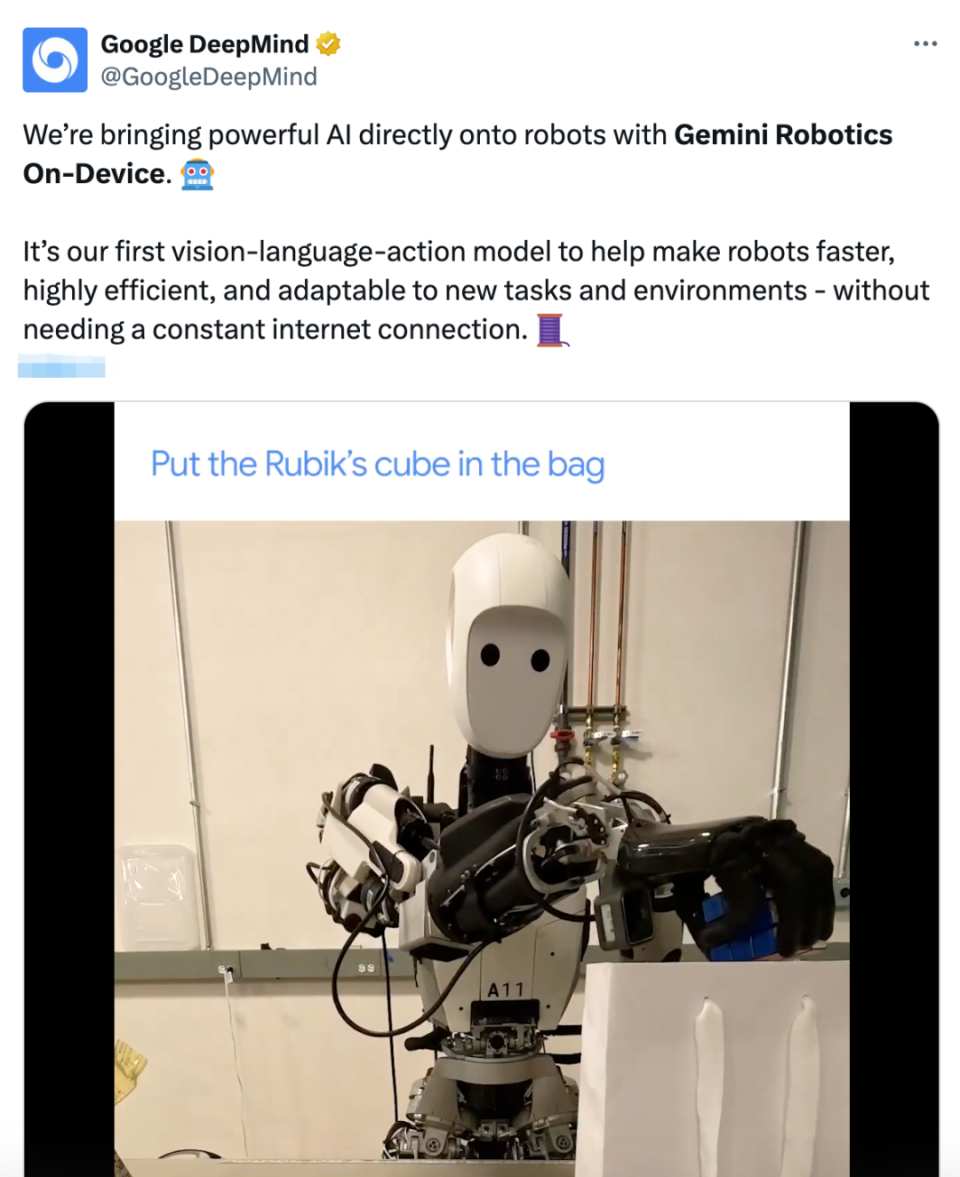
Task: Click the blue Rubik's cube in the robot's hand
Action: point(734,928)
